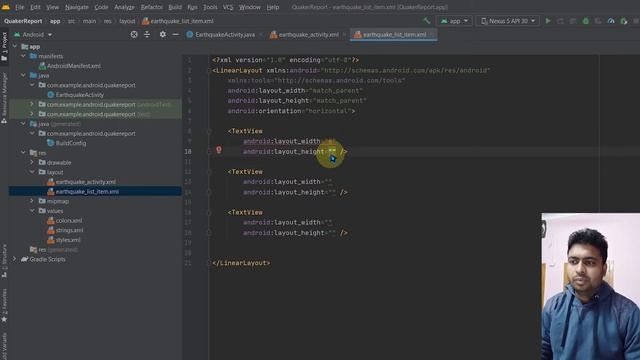Click the android:orientation attribute line
This screenshot has width=640, height=360.
[x=291, y=111]
